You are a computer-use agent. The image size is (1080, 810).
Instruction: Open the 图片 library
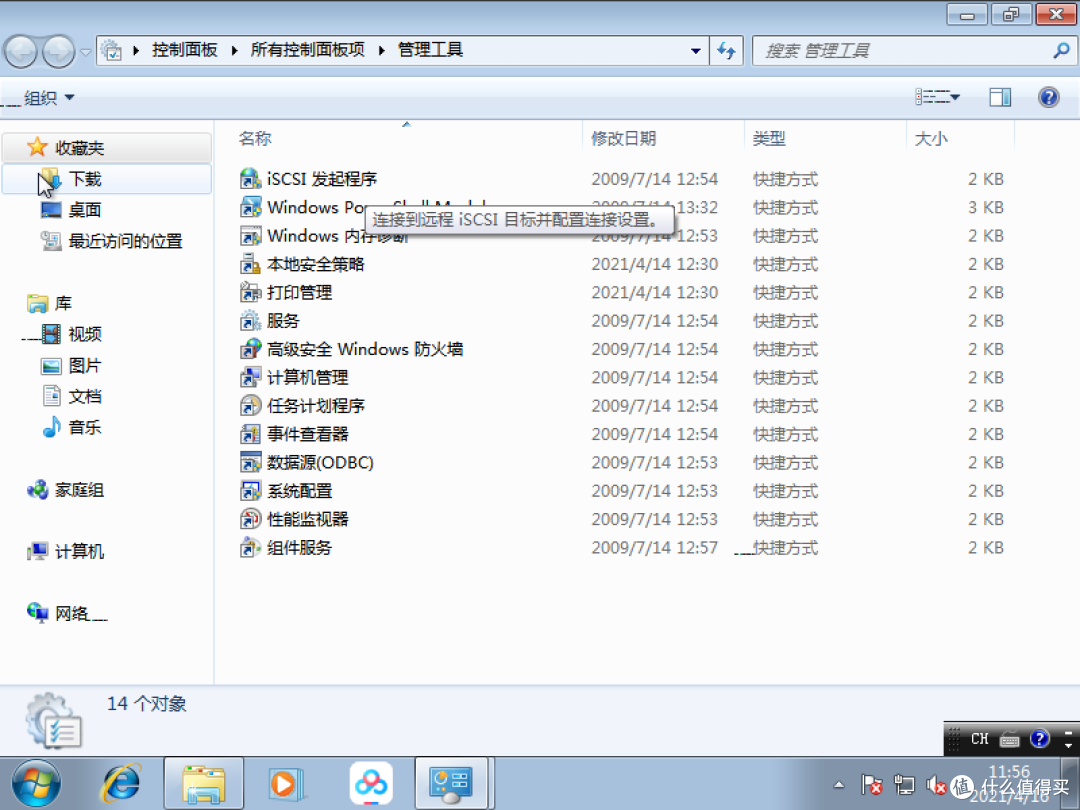pyautogui.click(x=85, y=365)
